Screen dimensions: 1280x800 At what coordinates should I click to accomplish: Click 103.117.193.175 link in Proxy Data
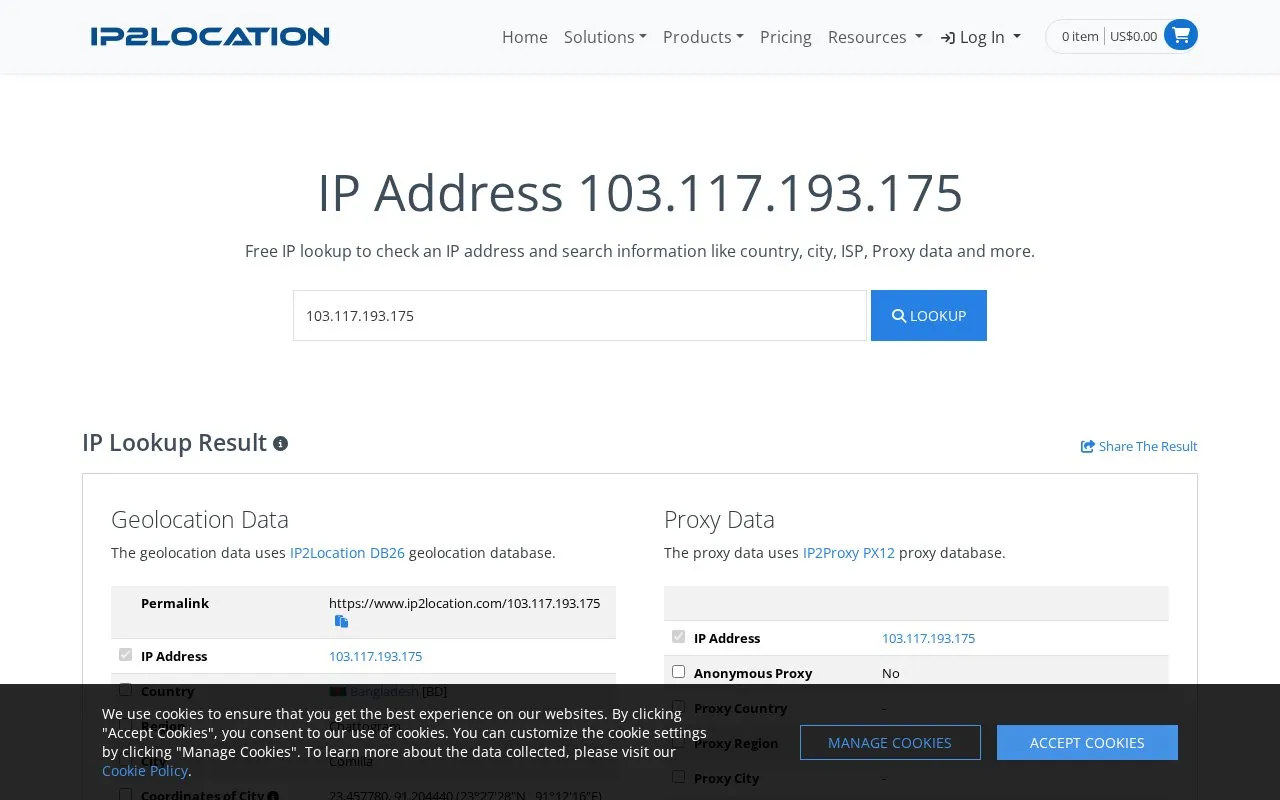[928, 638]
